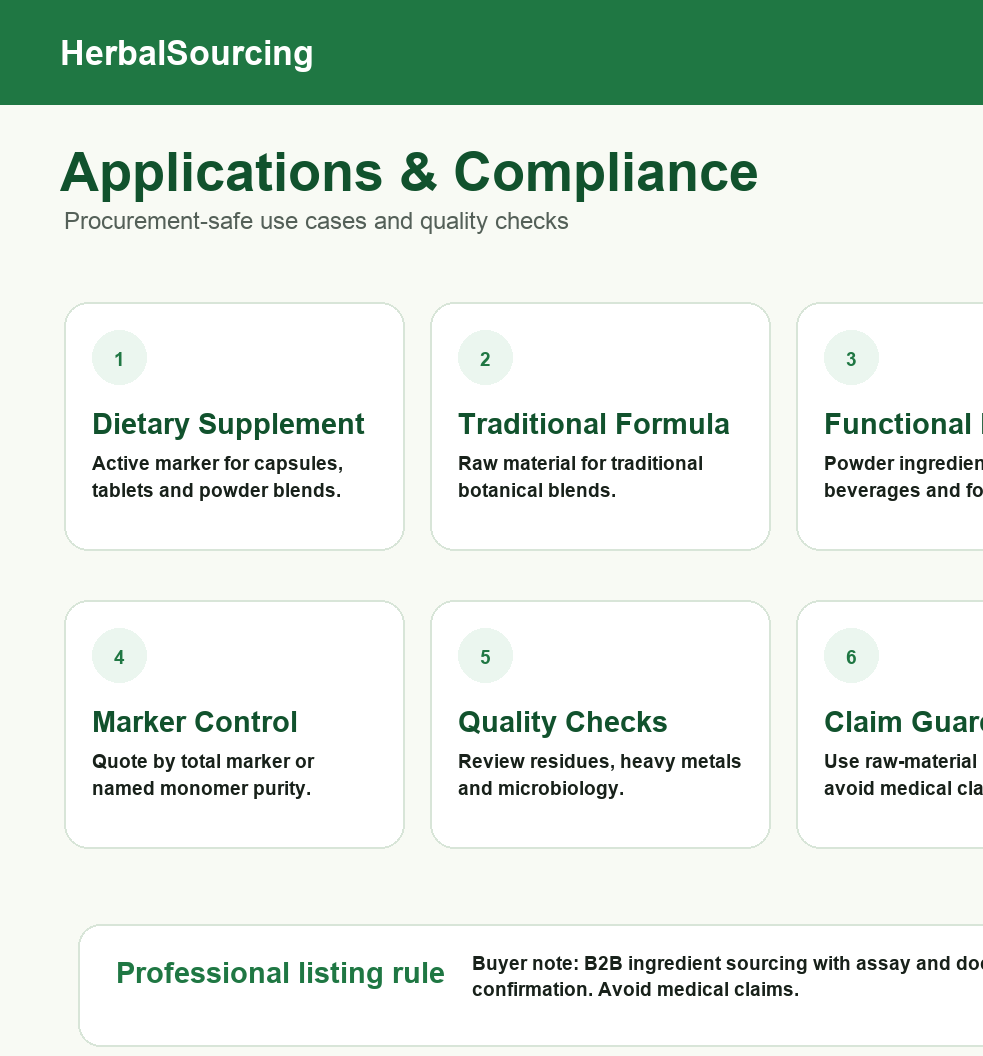Screen dimensions: 983x1056
Task: Open the Traditional Formula card title
Action: 594,424
